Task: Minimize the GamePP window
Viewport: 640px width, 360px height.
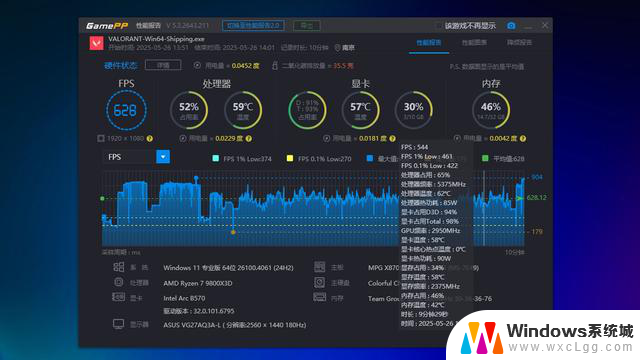Action: pyautogui.click(x=529, y=26)
